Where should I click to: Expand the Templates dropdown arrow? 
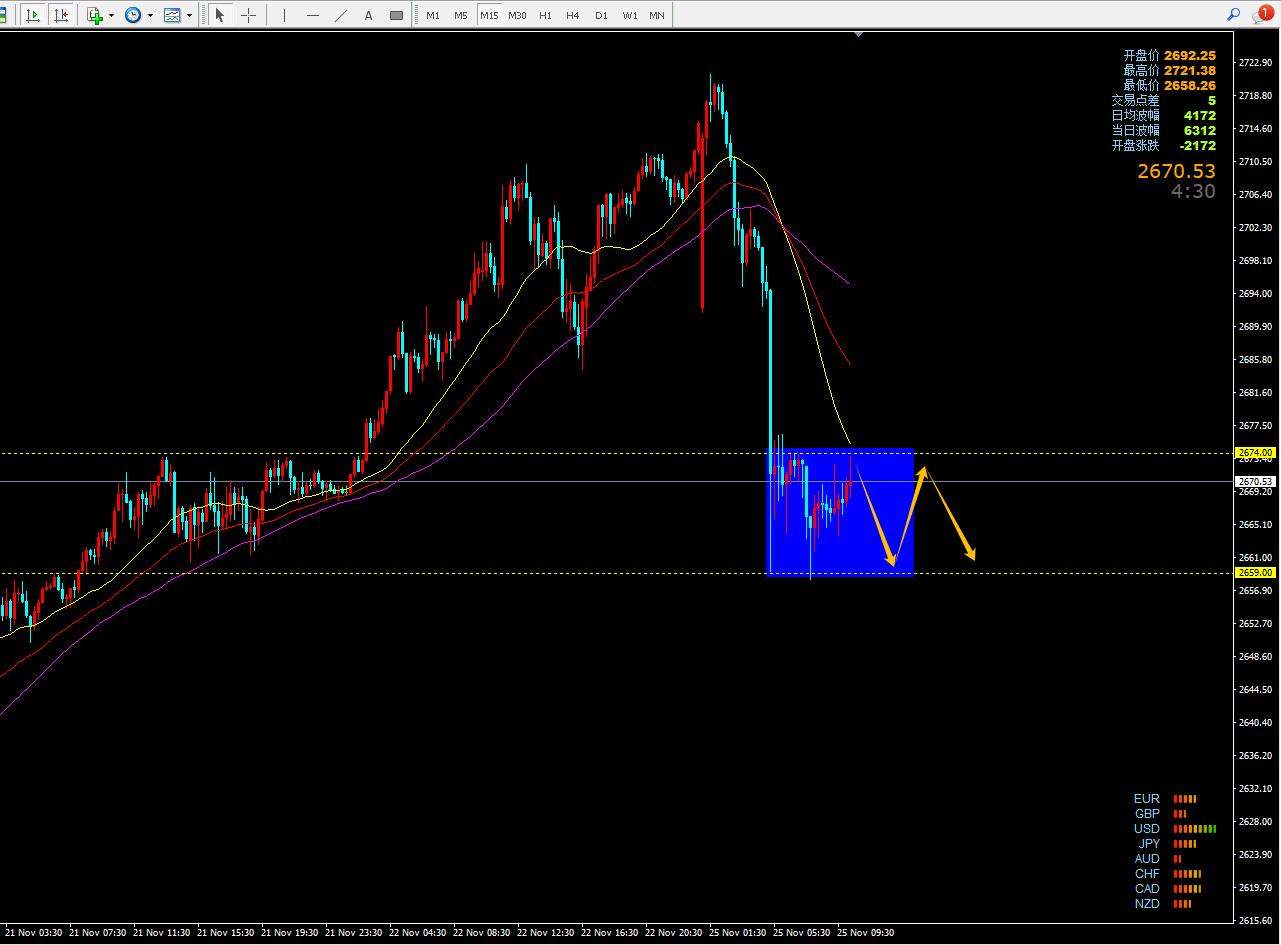point(189,15)
